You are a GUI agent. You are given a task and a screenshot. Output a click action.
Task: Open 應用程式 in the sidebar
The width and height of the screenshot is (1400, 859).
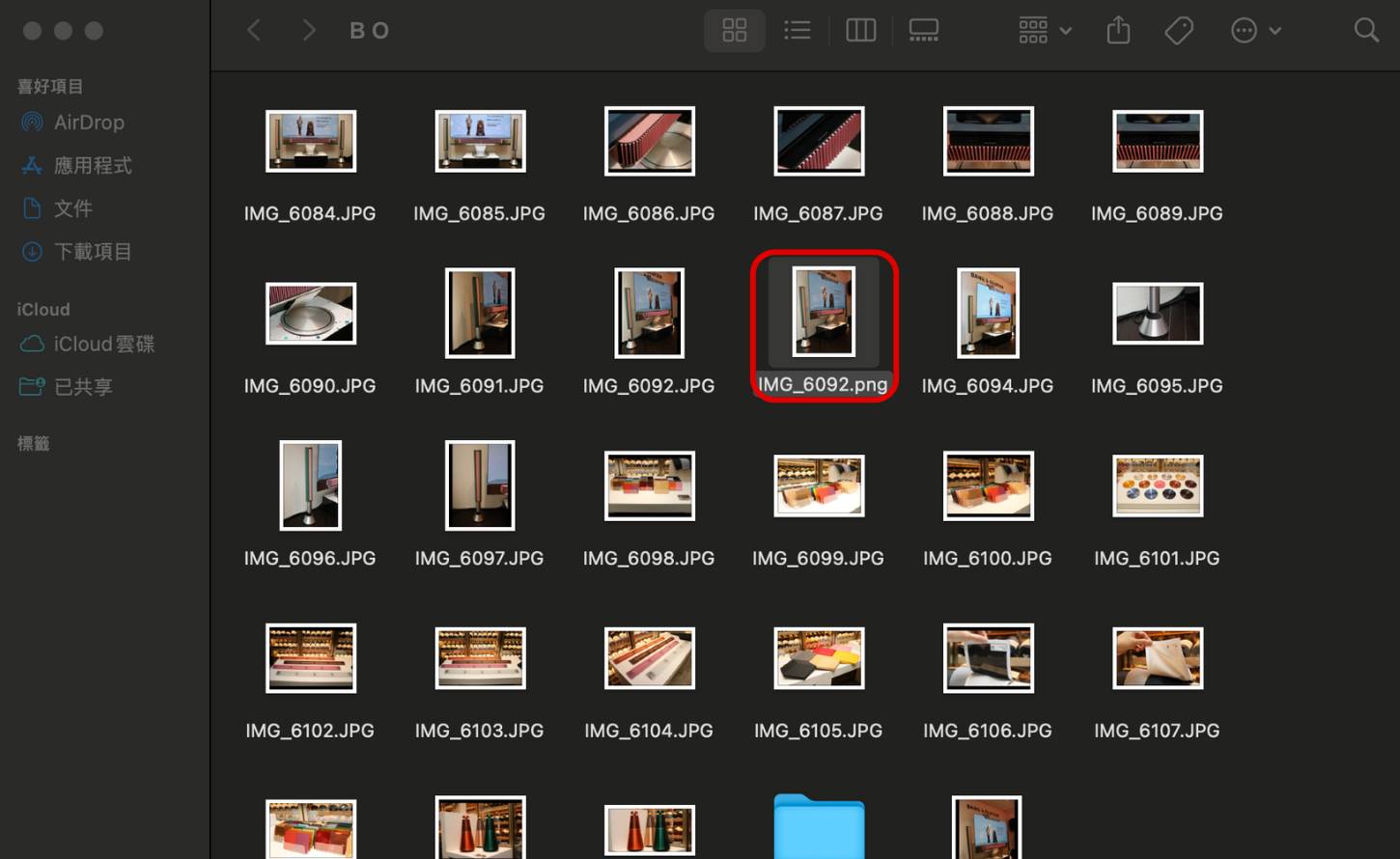[x=76, y=165]
